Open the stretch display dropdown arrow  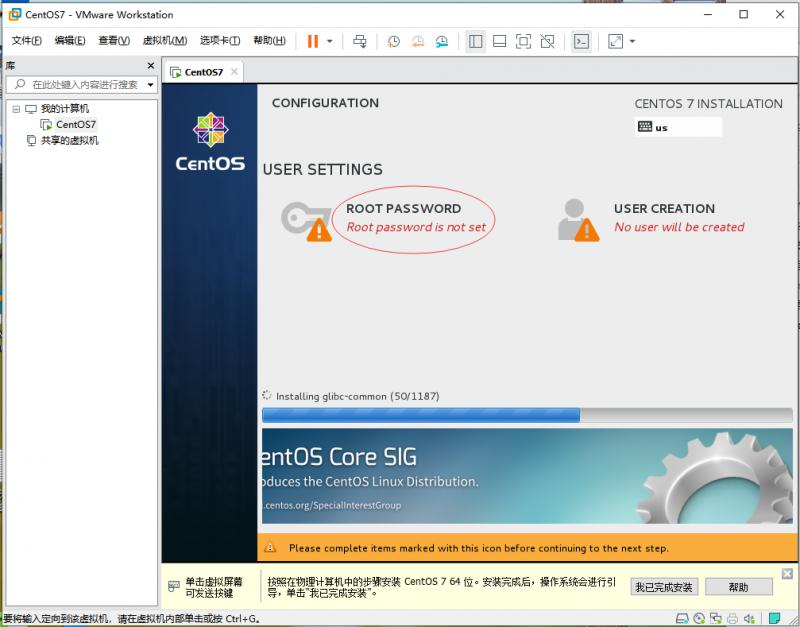tap(632, 41)
